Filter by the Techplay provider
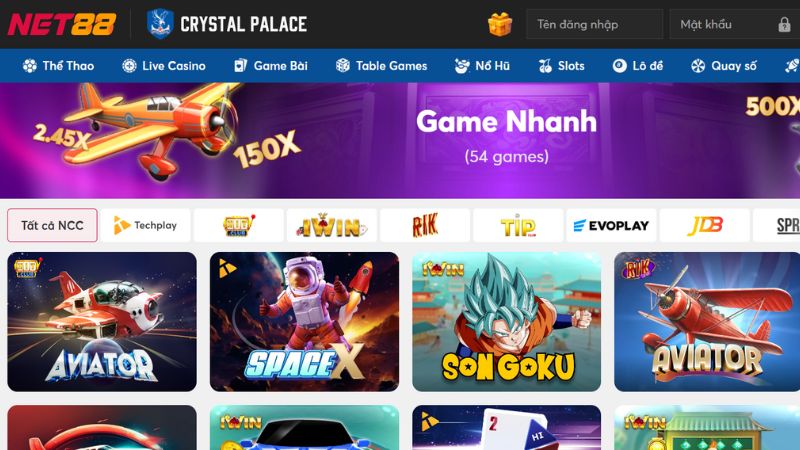Image resolution: width=800 pixels, height=450 pixels. pyautogui.click(x=145, y=225)
